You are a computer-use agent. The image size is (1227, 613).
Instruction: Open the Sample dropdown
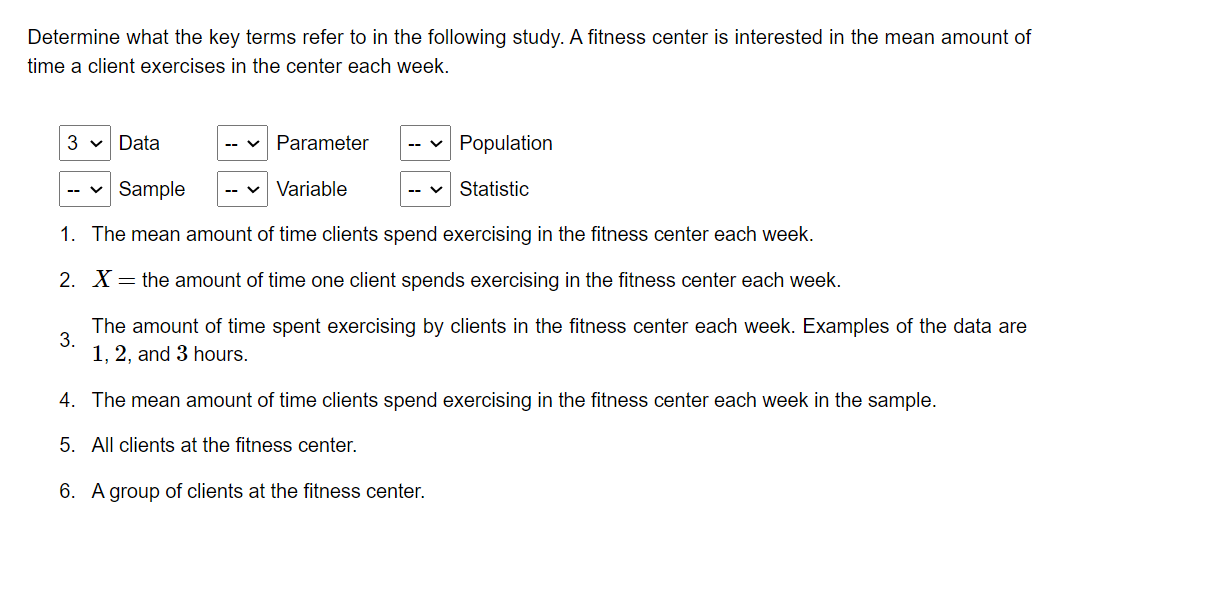(x=84, y=189)
